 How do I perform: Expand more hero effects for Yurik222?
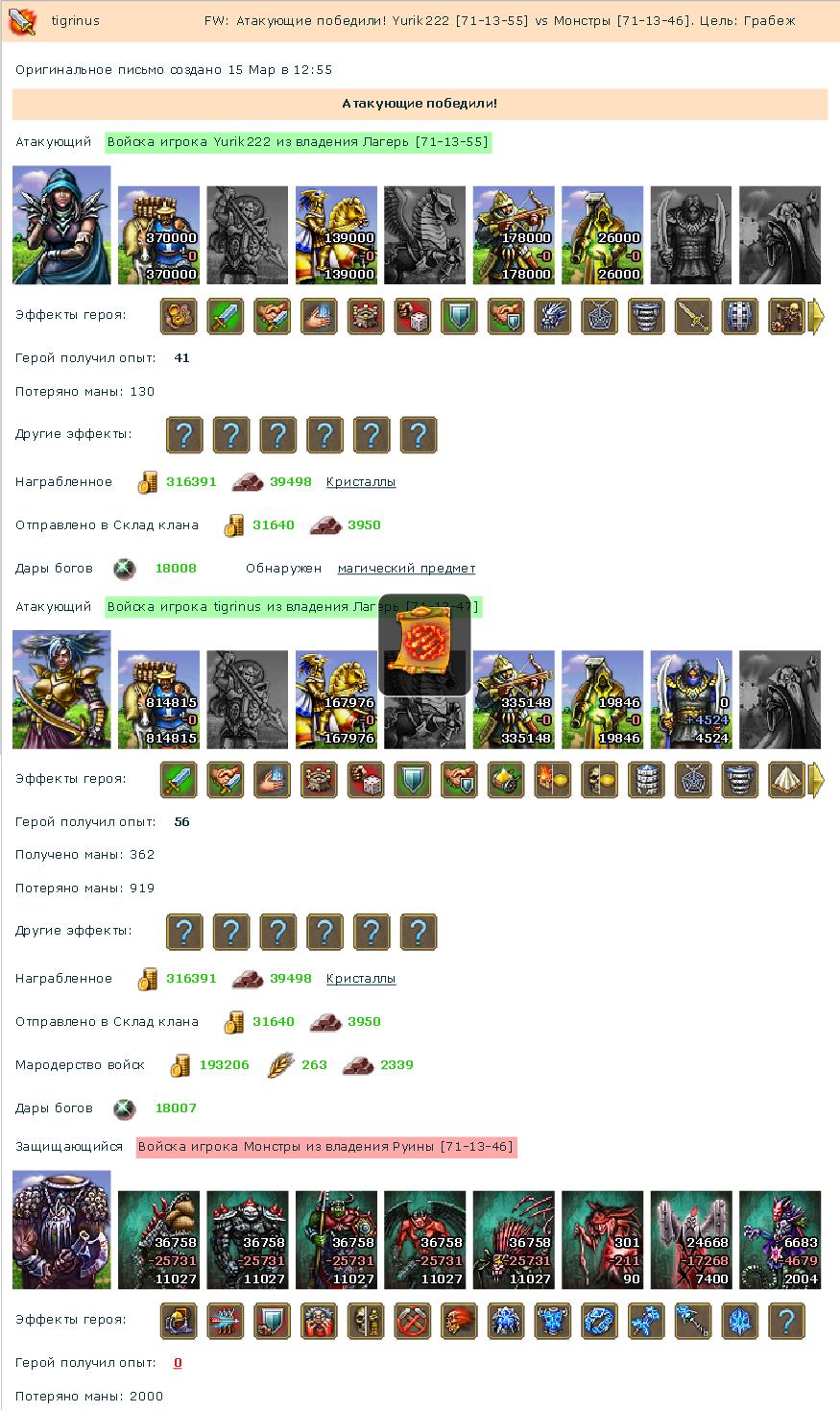coord(817,316)
